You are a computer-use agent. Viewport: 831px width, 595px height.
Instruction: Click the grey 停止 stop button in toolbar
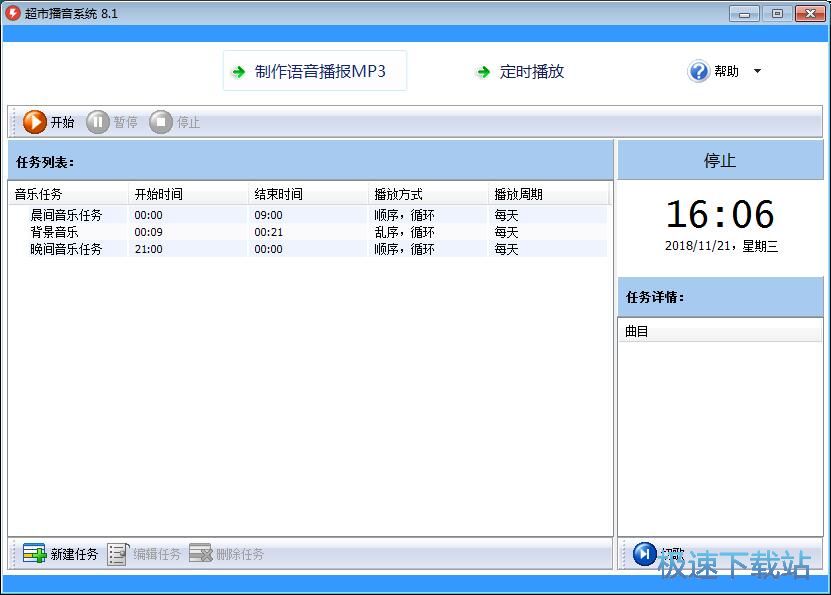pos(174,122)
